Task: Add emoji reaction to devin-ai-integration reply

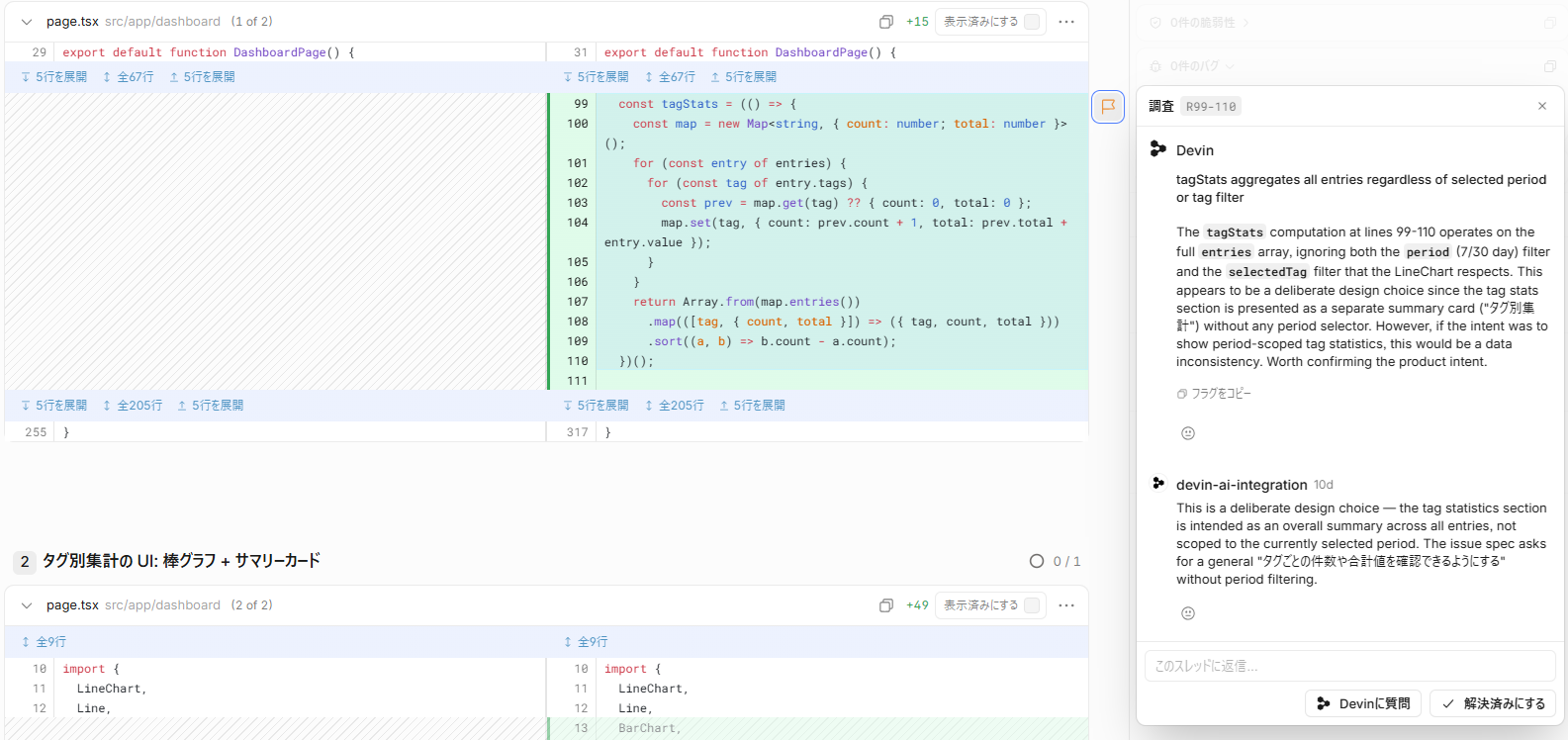Action: (x=1188, y=613)
